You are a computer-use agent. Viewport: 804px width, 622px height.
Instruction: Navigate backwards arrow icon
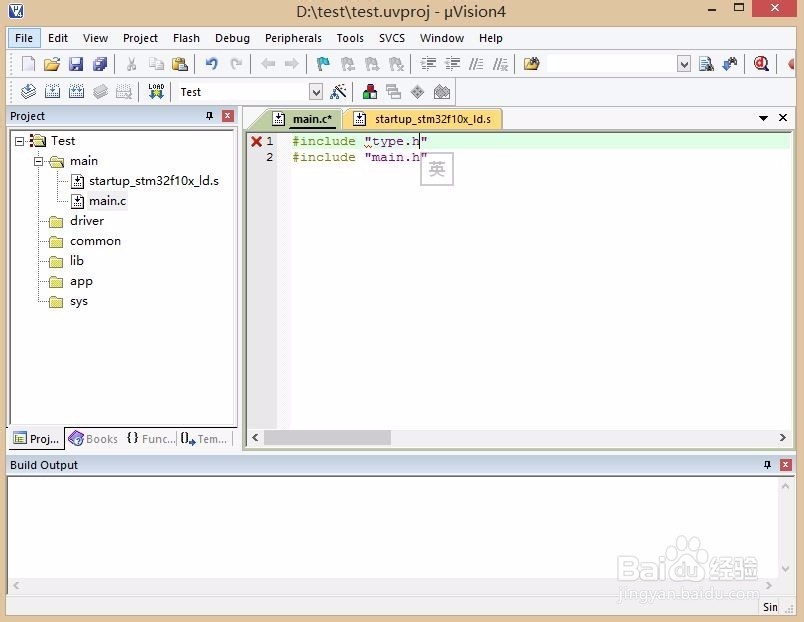[268, 64]
